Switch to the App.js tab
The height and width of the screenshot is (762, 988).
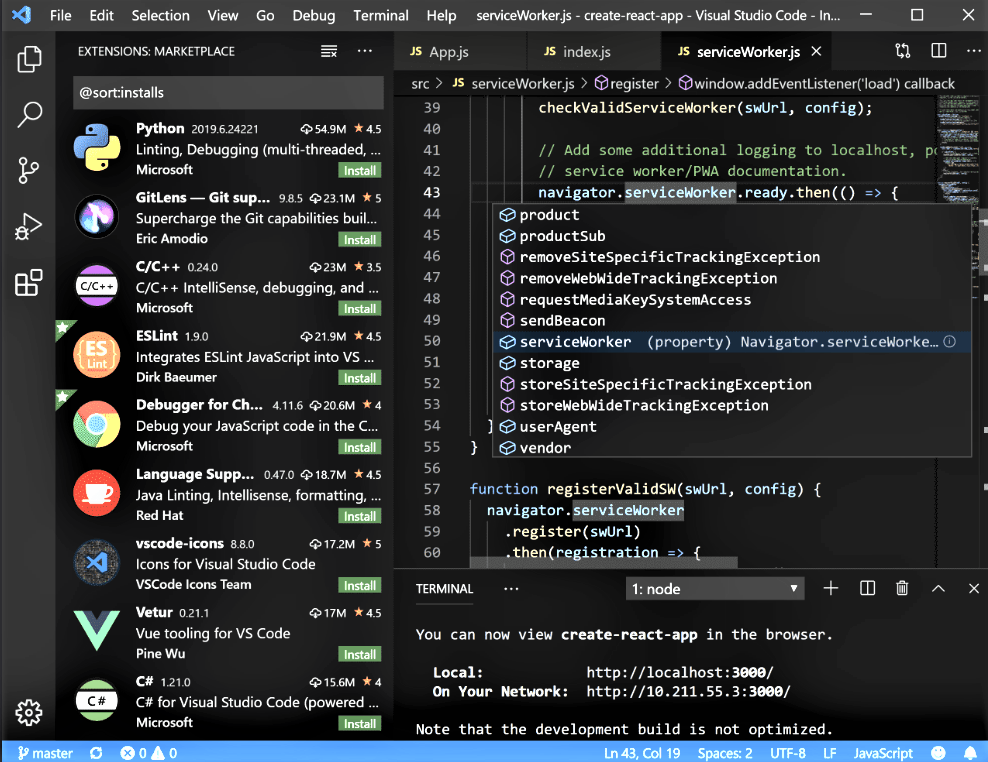460,51
